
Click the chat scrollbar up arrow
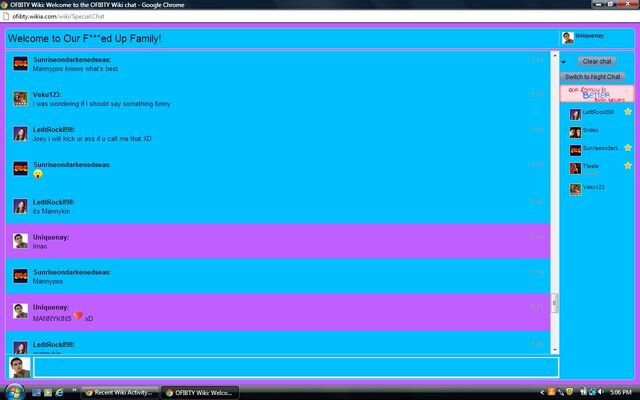[x=555, y=55]
